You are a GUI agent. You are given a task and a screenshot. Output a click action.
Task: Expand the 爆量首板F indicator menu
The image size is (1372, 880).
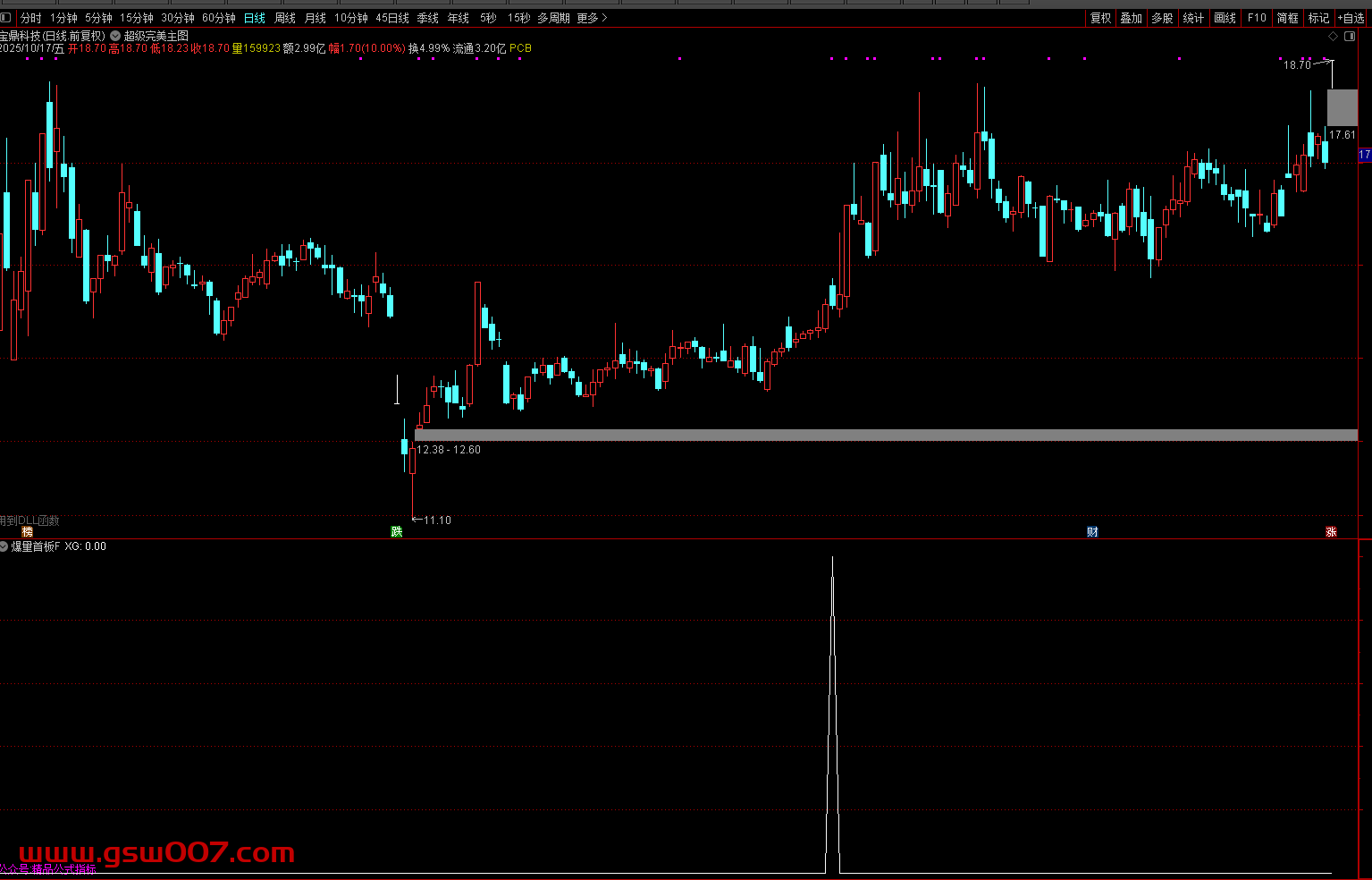pos(4,546)
